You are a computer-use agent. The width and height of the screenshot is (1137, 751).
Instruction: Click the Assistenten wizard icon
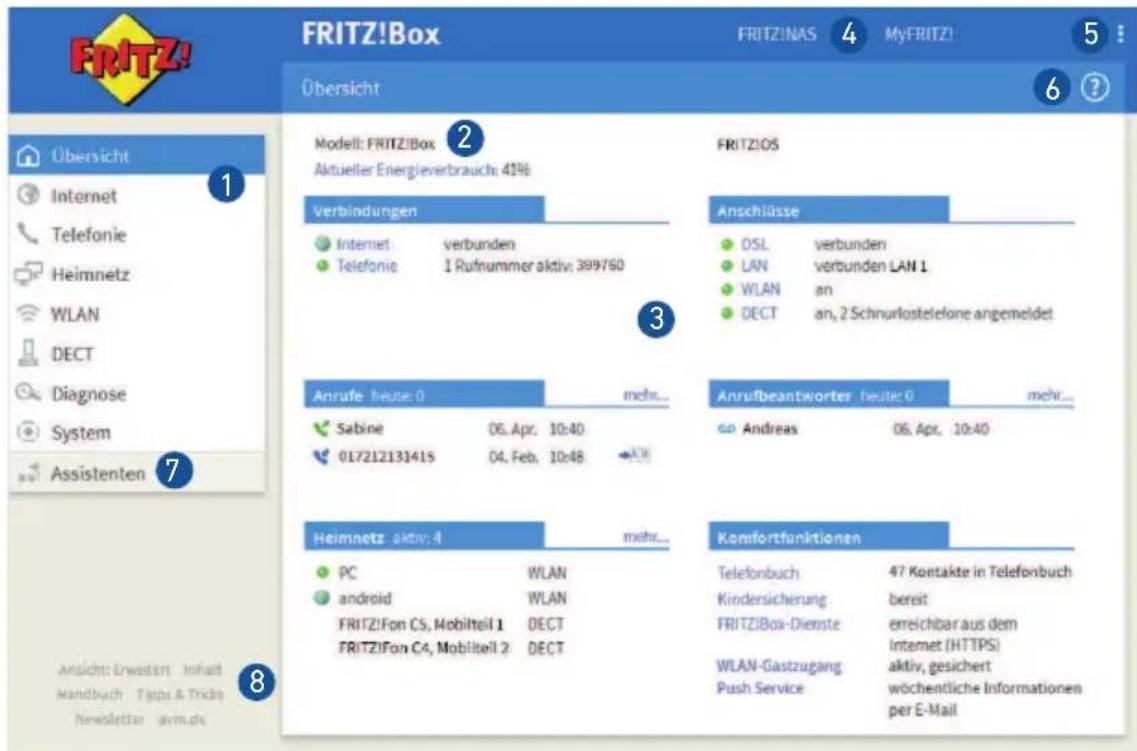click(29, 473)
